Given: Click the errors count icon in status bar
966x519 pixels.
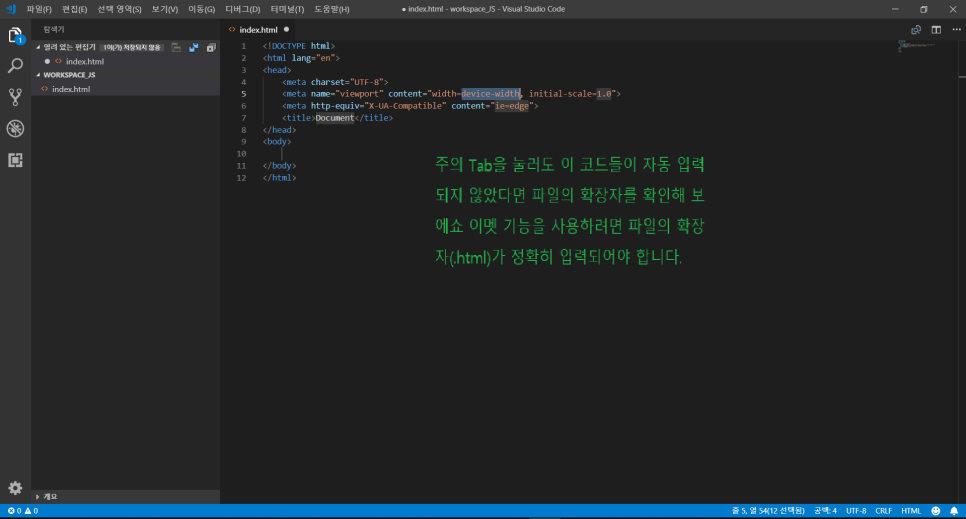Looking at the screenshot, I should click(11, 511).
